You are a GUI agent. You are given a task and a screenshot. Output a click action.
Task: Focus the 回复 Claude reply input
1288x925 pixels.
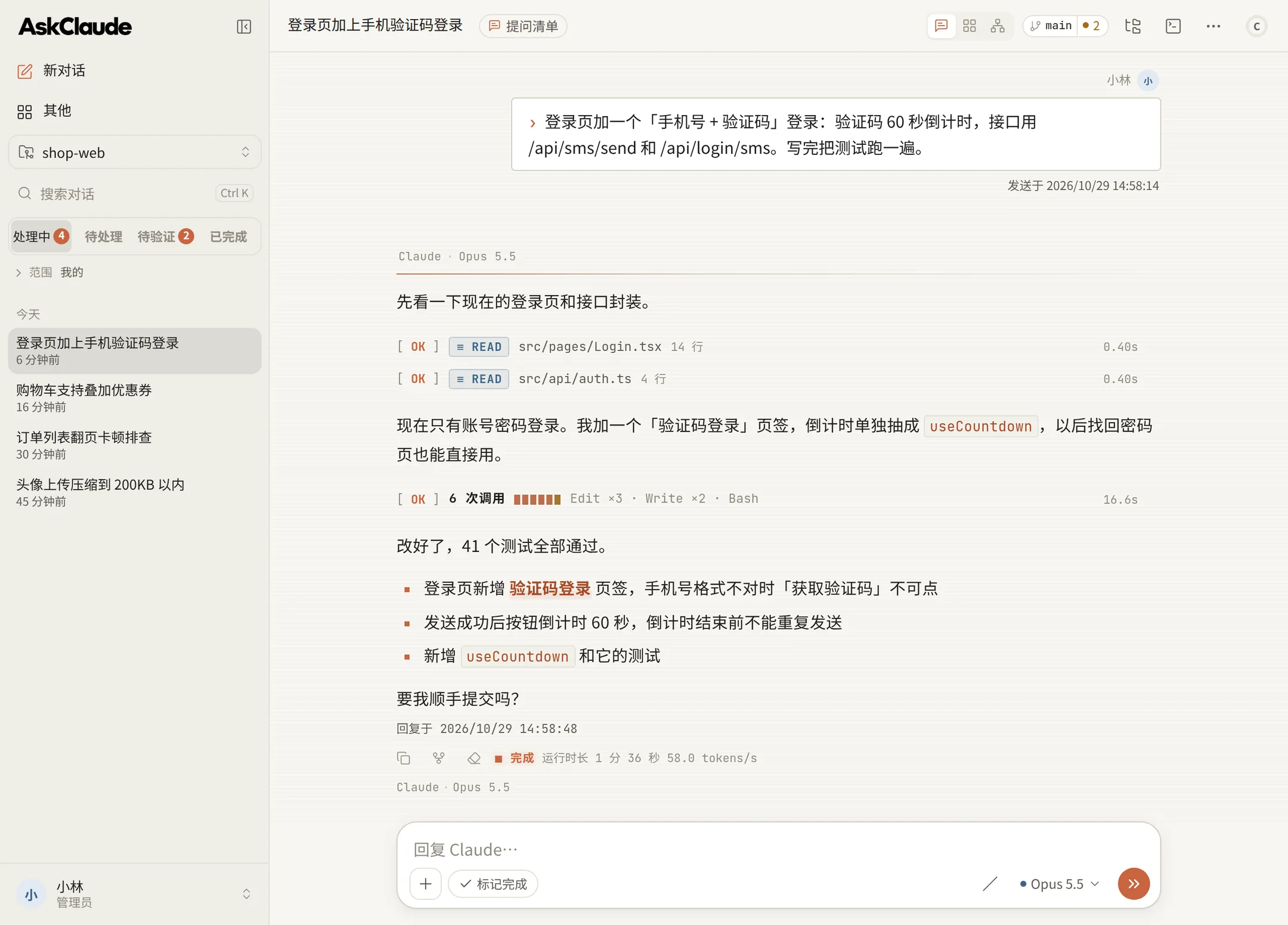tap(778, 849)
